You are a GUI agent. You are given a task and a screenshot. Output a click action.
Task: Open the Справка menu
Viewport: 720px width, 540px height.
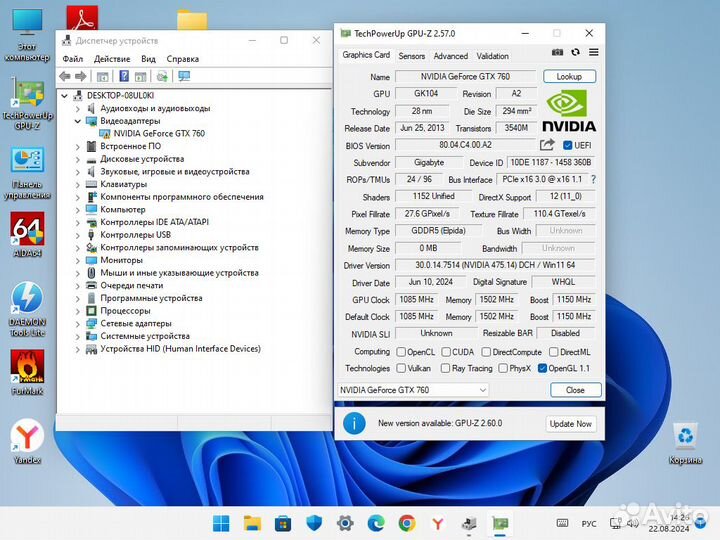pyautogui.click(x=183, y=59)
